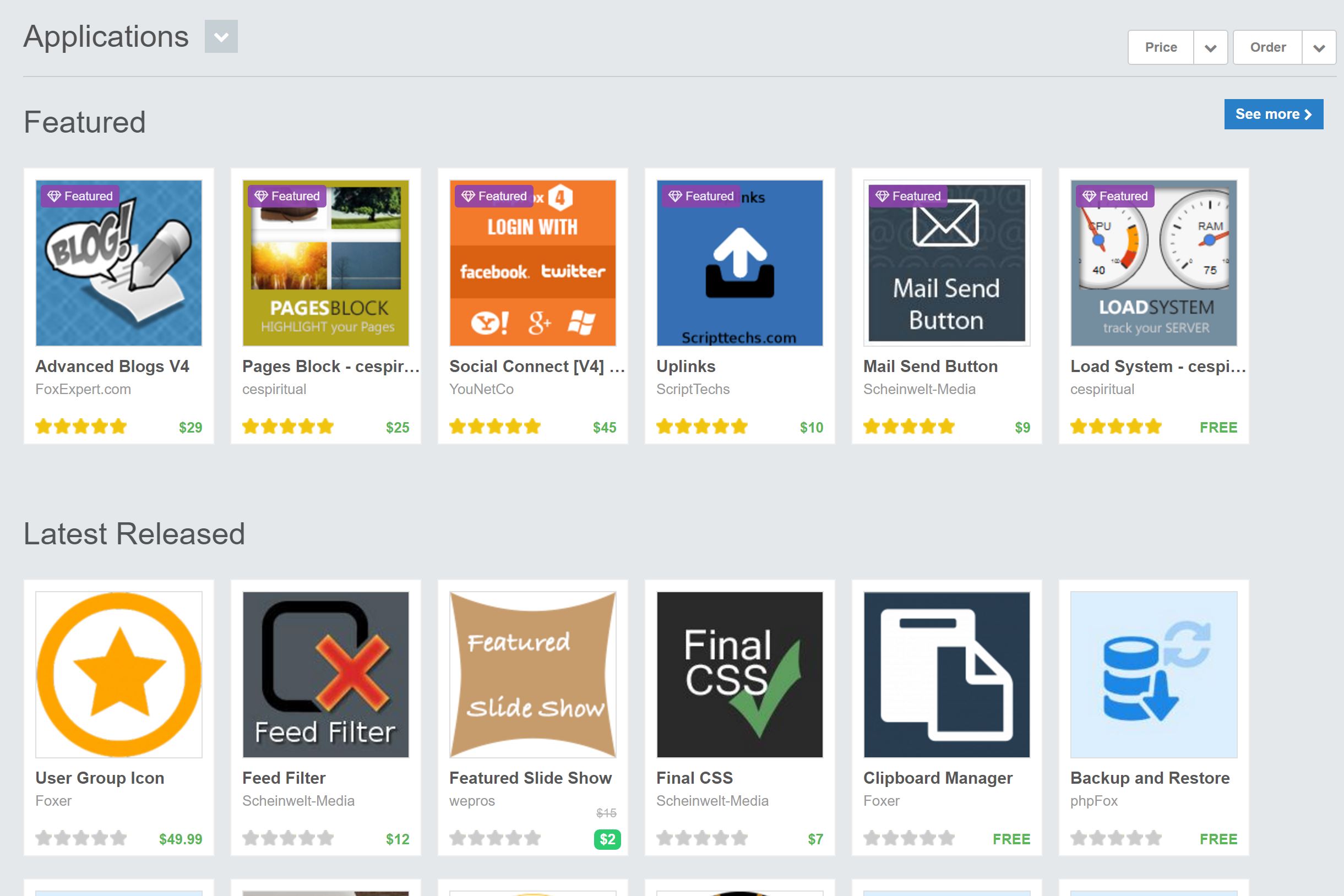Open the Order sorting dropdown
Image resolution: width=1344 pixels, height=896 pixels.
pyautogui.click(x=1284, y=47)
